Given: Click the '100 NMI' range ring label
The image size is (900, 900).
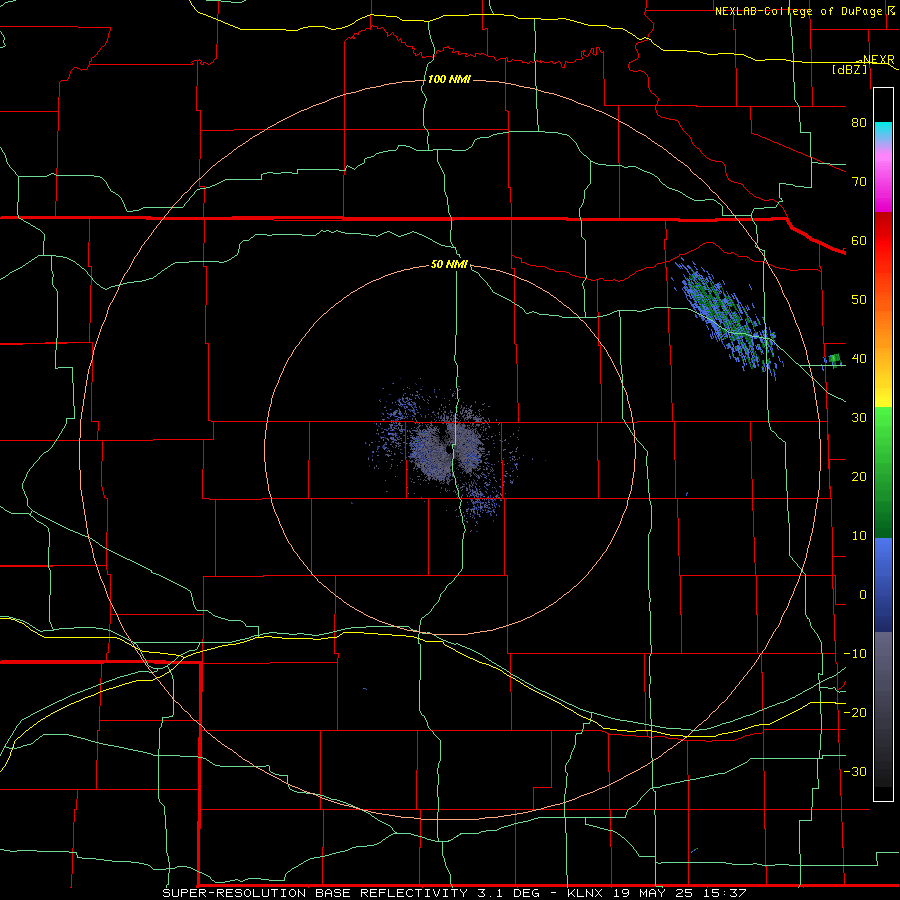Looking at the screenshot, I should pos(449,79).
